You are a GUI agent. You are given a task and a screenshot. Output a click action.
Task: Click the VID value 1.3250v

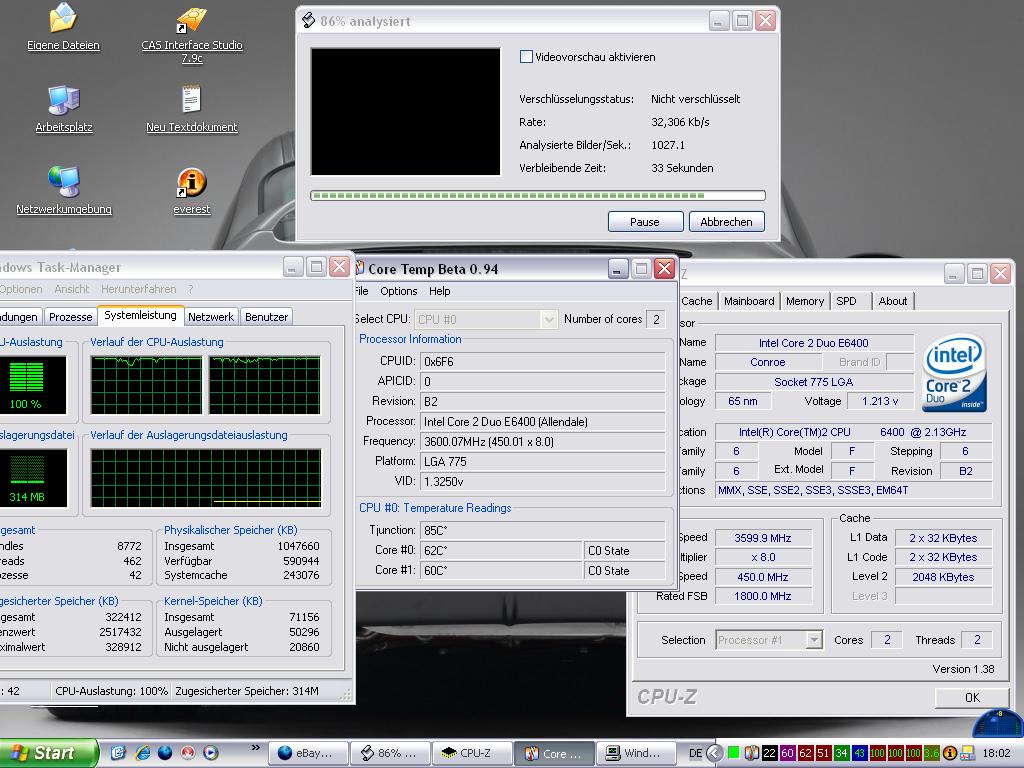coord(543,482)
